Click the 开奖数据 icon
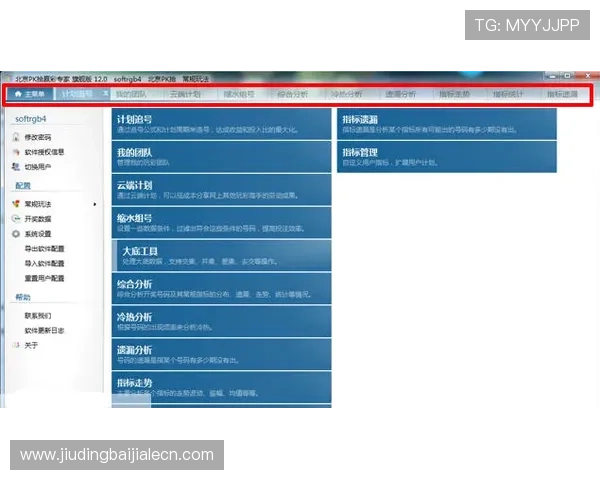The height and width of the screenshot is (480, 600). pos(16,219)
